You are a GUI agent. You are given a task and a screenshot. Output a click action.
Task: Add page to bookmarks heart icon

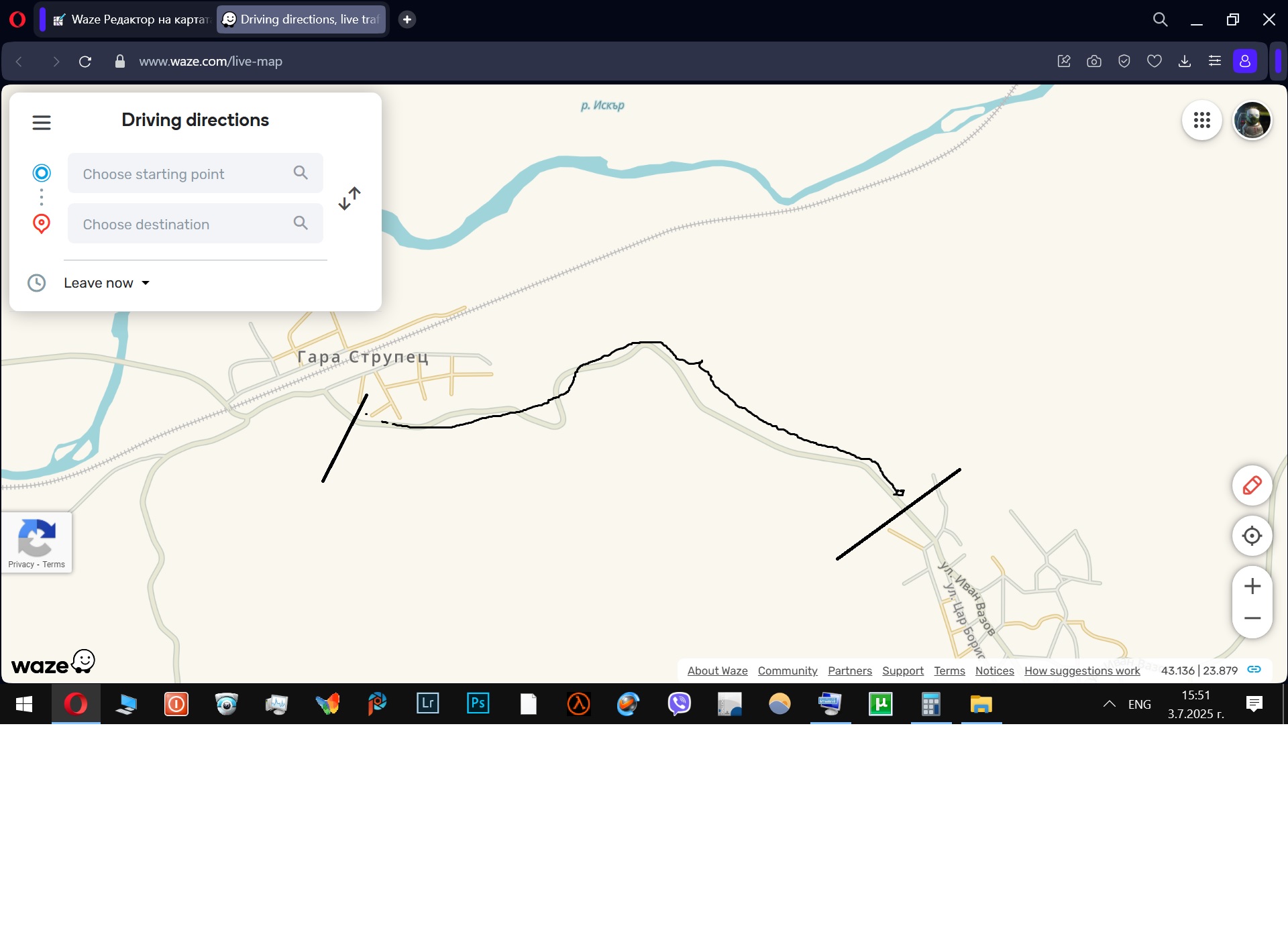click(x=1155, y=62)
